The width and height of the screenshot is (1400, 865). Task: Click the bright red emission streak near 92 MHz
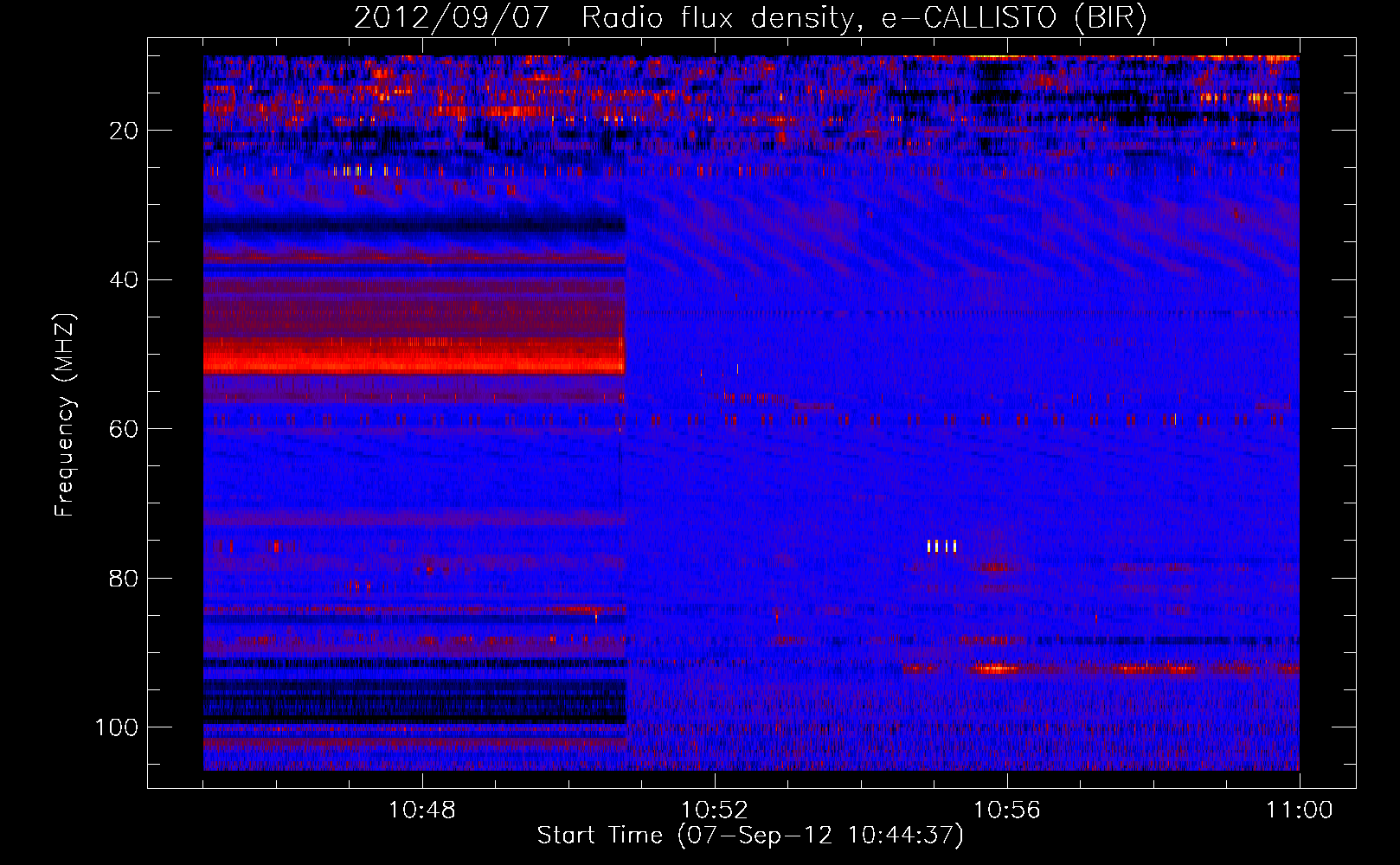click(997, 669)
